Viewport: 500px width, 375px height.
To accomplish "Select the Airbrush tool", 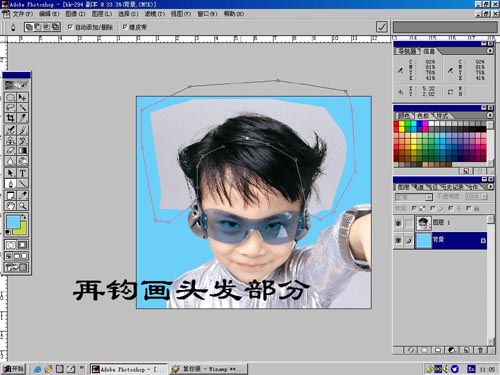I will tap(10, 130).
